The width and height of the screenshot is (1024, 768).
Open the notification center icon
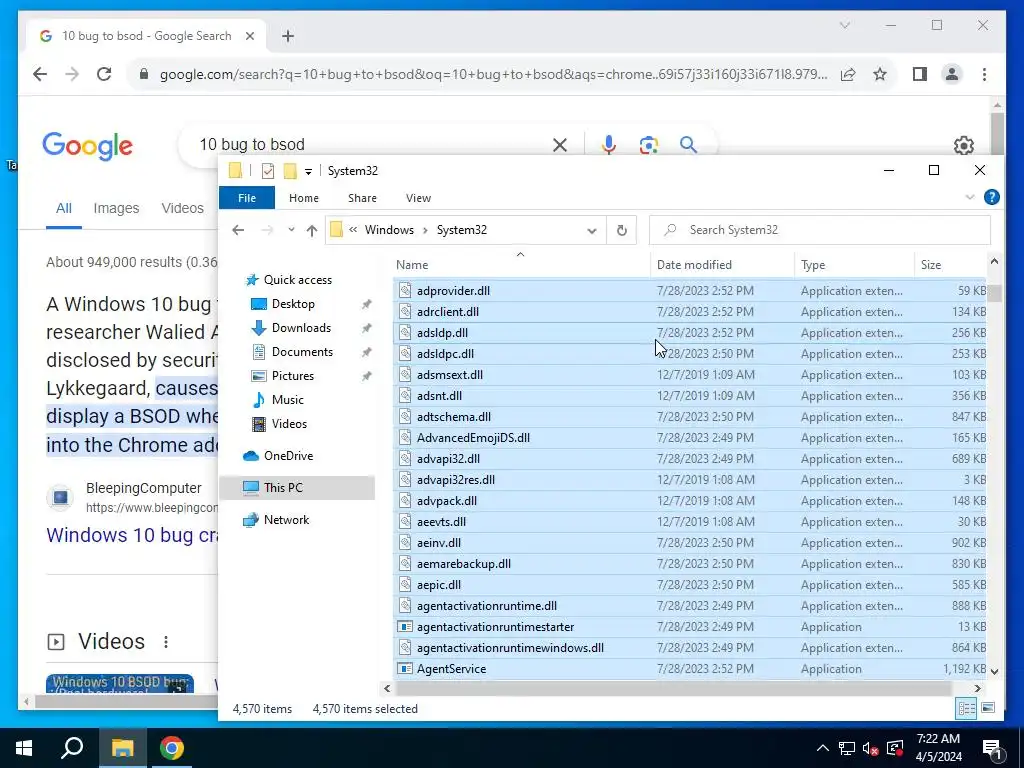click(x=992, y=748)
